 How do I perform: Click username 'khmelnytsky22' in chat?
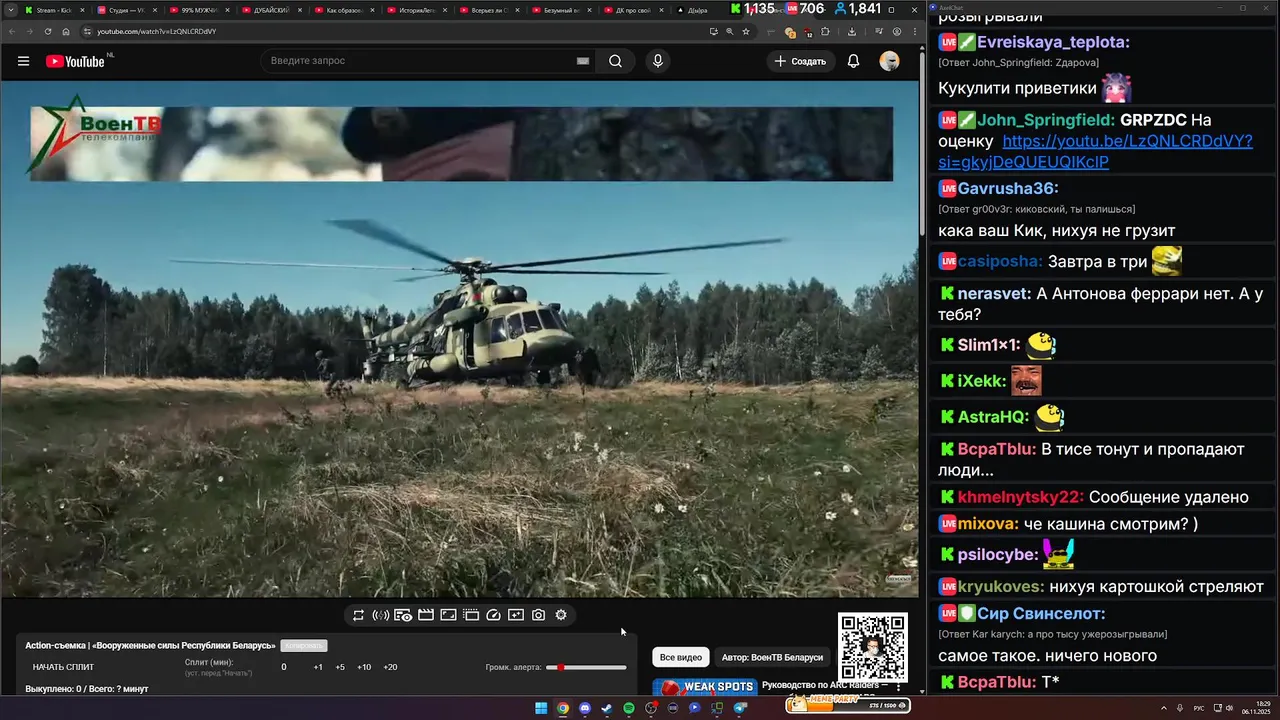pos(1021,497)
